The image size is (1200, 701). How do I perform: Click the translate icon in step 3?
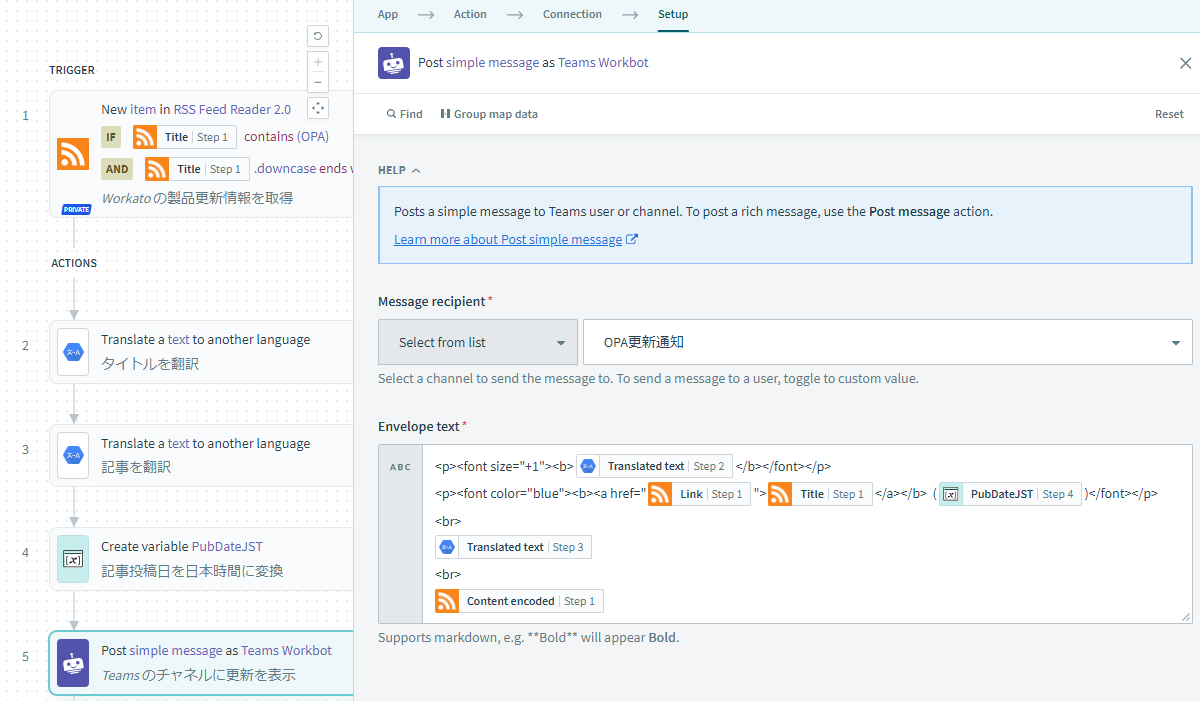pyautogui.click(x=73, y=455)
